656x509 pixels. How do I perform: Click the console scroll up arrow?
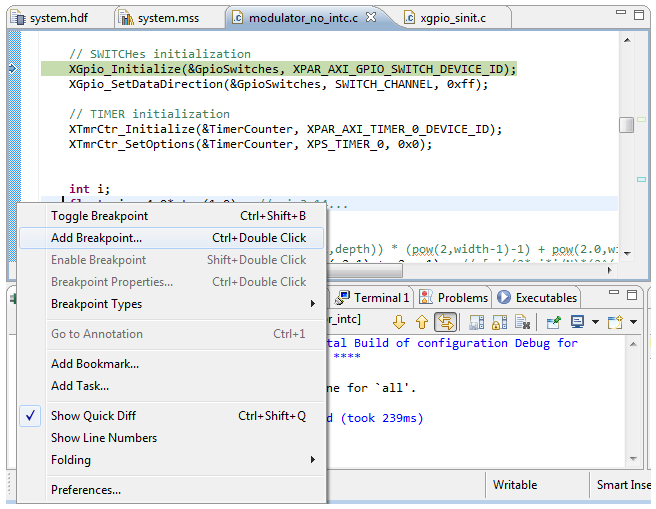633,344
